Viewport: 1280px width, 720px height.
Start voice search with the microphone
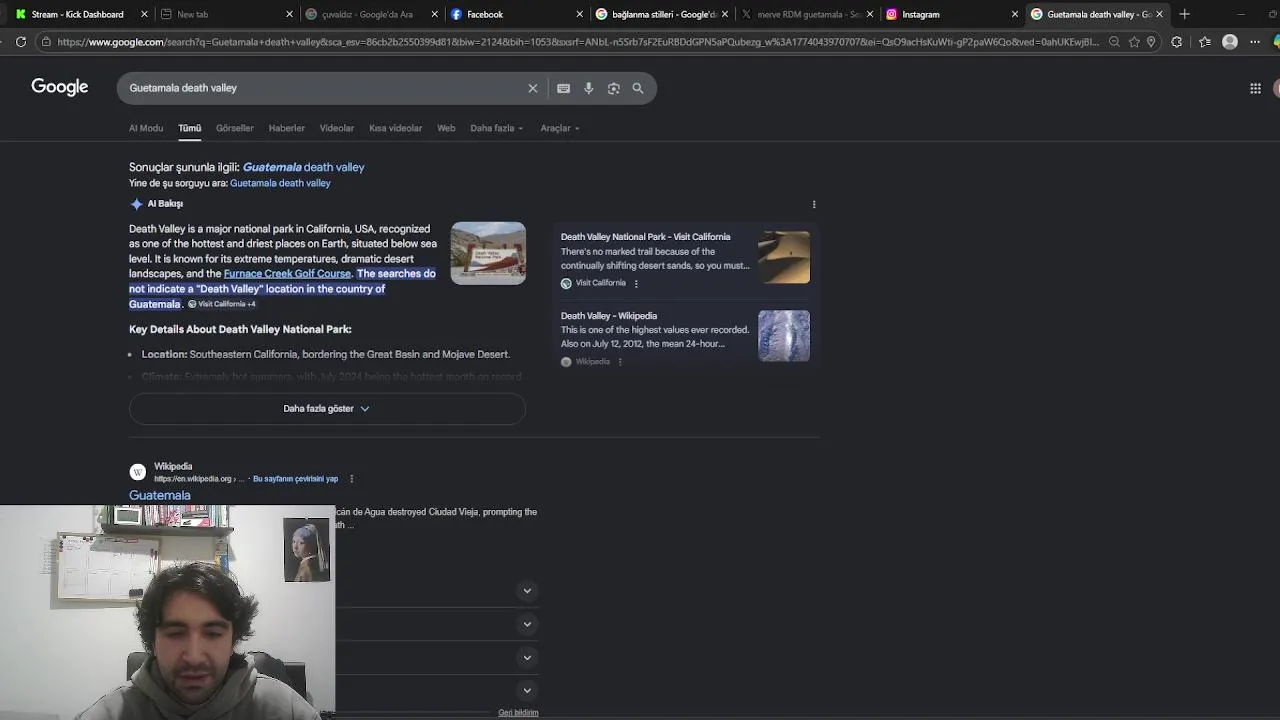click(x=589, y=88)
